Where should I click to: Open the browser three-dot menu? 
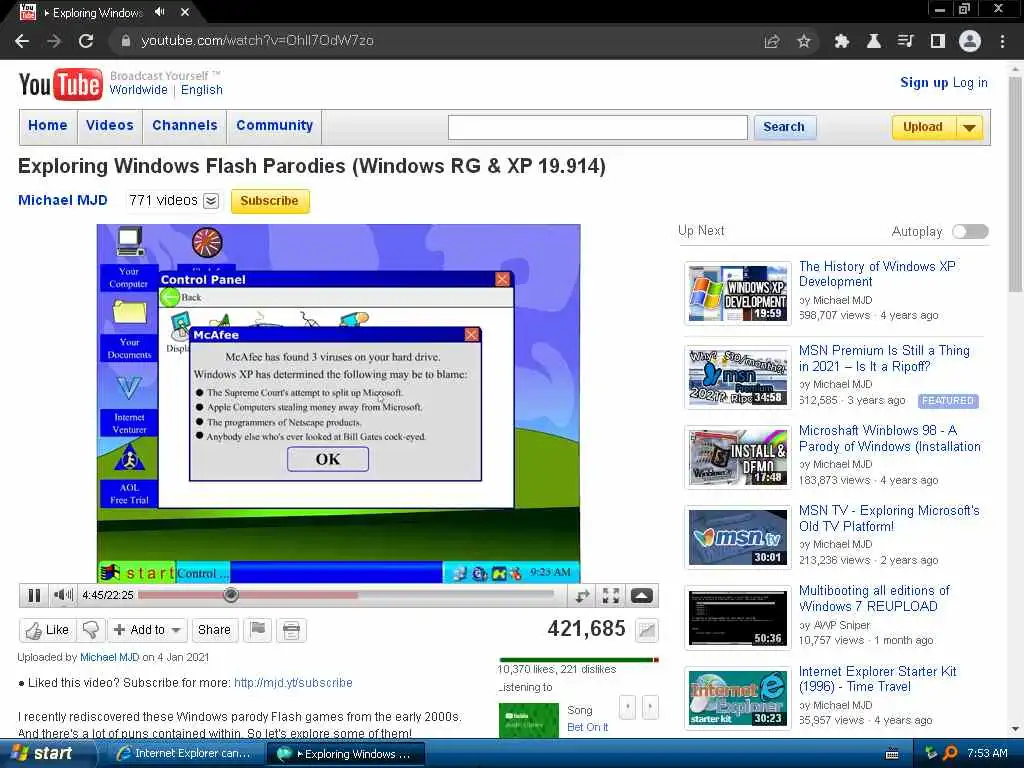coord(1002,41)
